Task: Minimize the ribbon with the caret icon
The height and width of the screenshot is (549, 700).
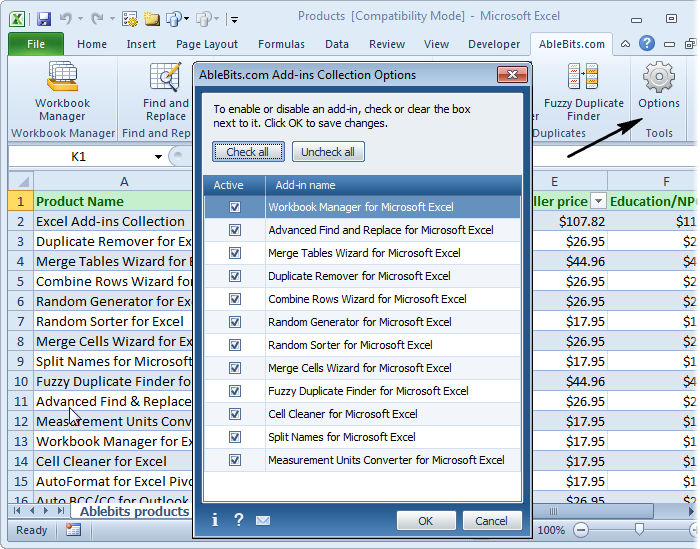Action: (625, 44)
